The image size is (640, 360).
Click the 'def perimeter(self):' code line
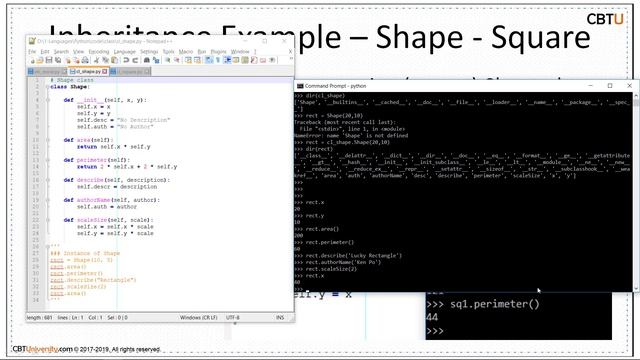click(97, 160)
